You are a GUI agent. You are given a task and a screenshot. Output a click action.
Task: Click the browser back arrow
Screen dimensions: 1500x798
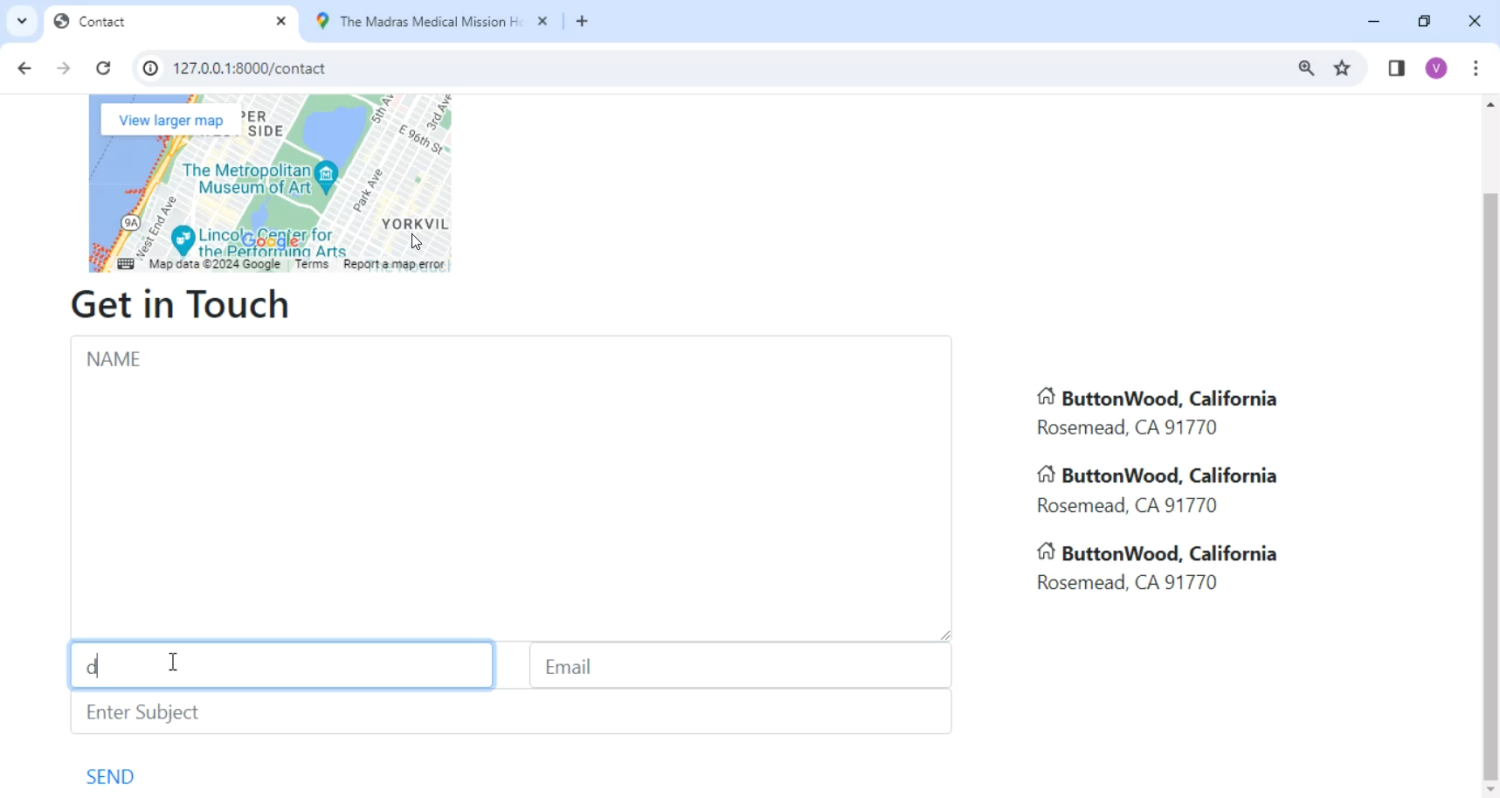[24, 68]
